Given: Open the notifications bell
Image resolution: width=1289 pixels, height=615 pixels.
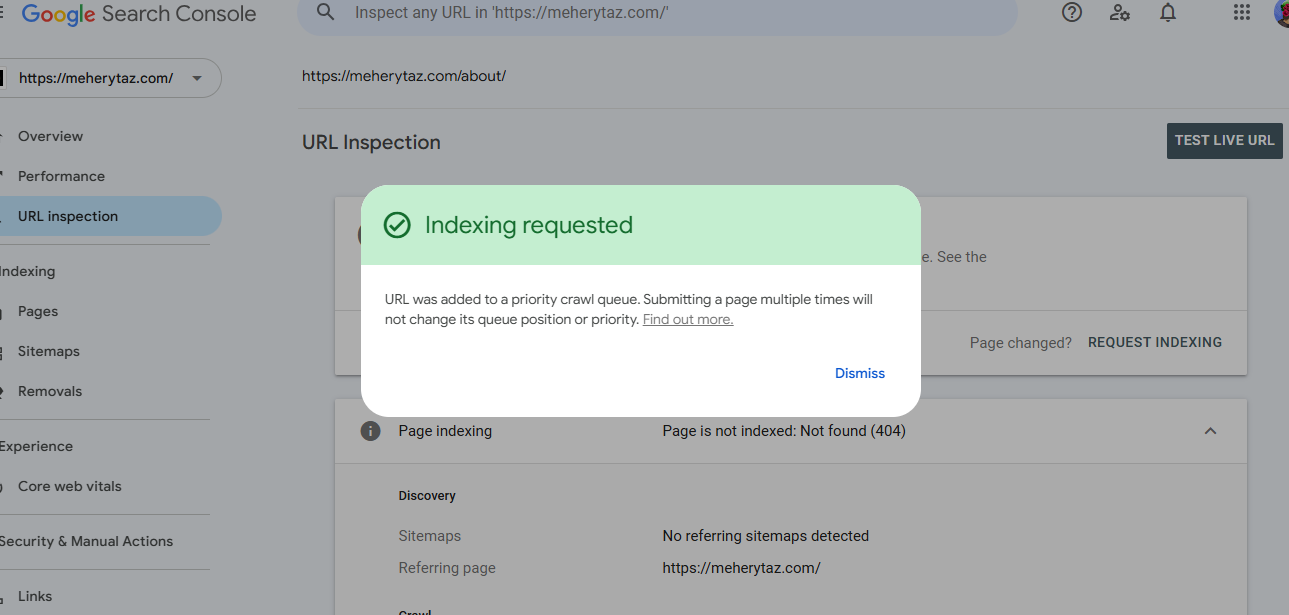Looking at the screenshot, I should click(1168, 12).
